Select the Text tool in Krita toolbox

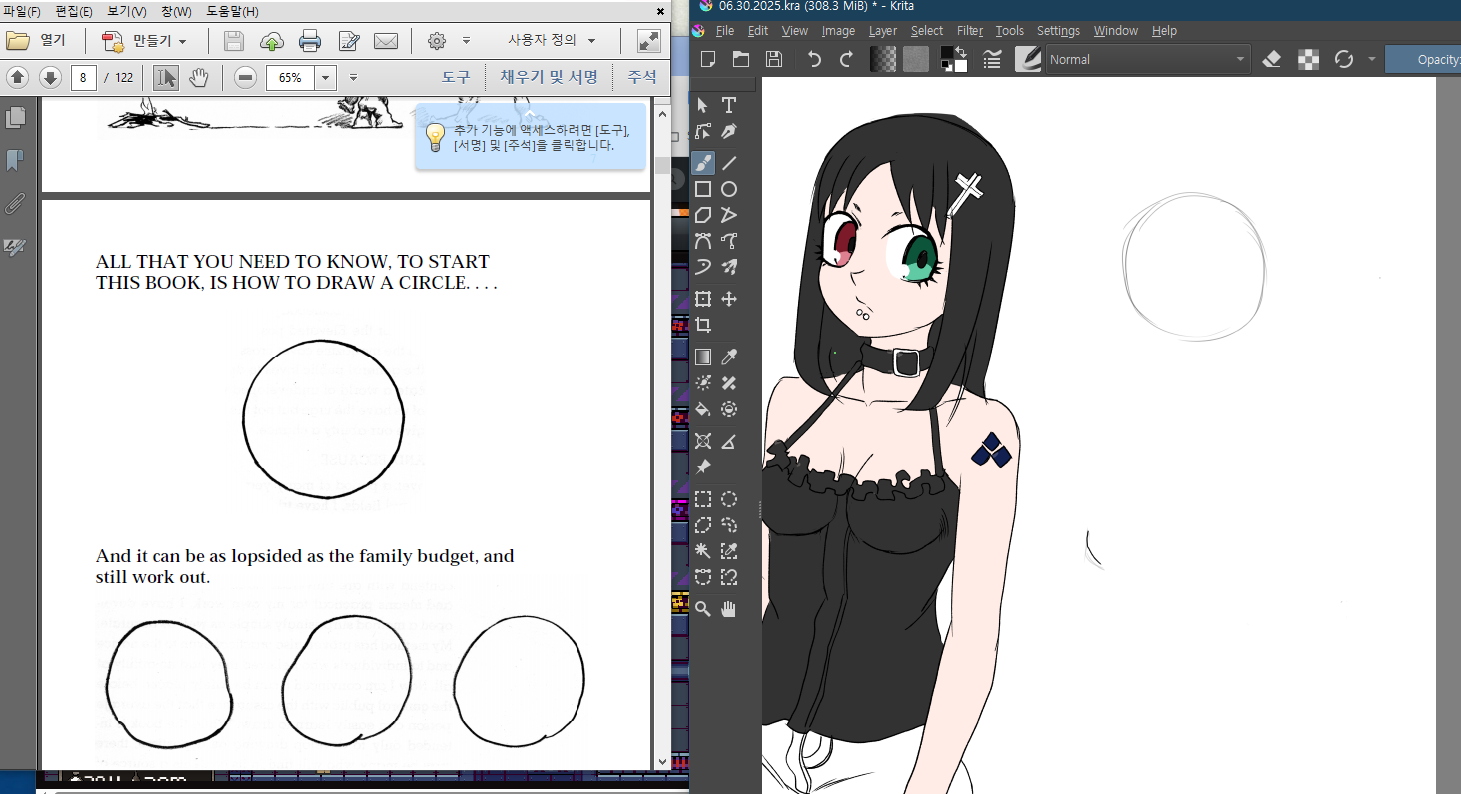(x=729, y=105)
